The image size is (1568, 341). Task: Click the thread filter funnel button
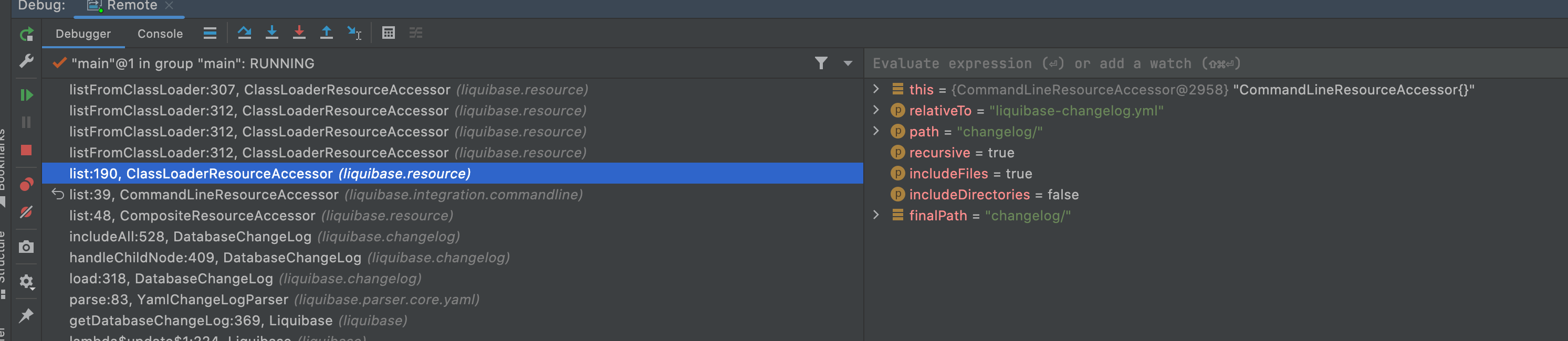(x=821, y=62)
